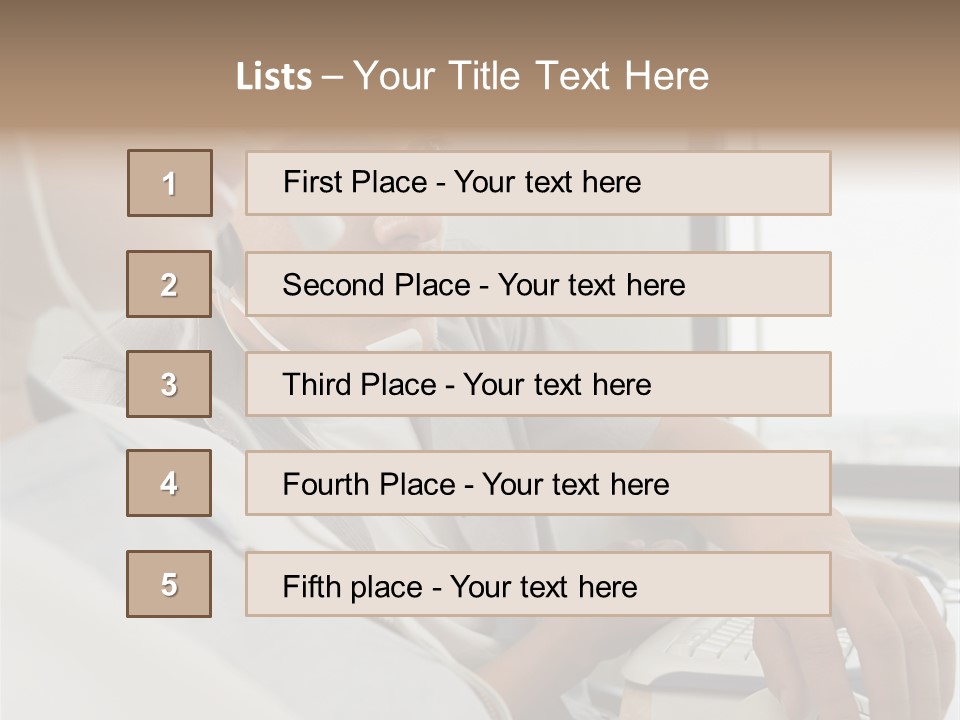Click the number 3 square
This screenshot has width=960, height=720.
click(x=169, y=384)
